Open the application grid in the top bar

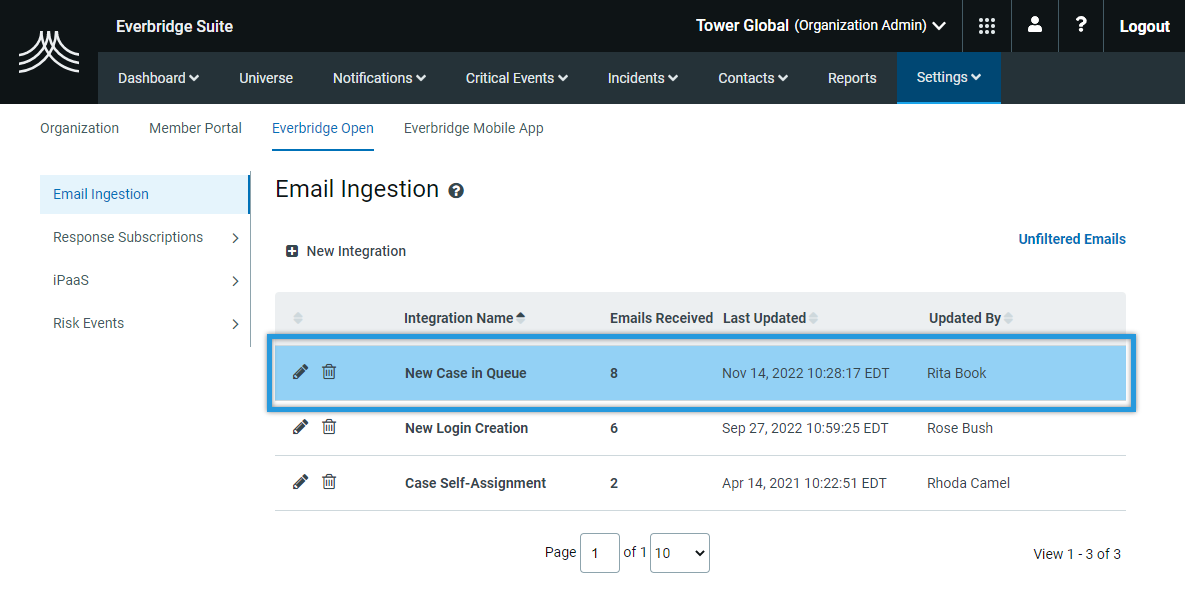[986, 26]
